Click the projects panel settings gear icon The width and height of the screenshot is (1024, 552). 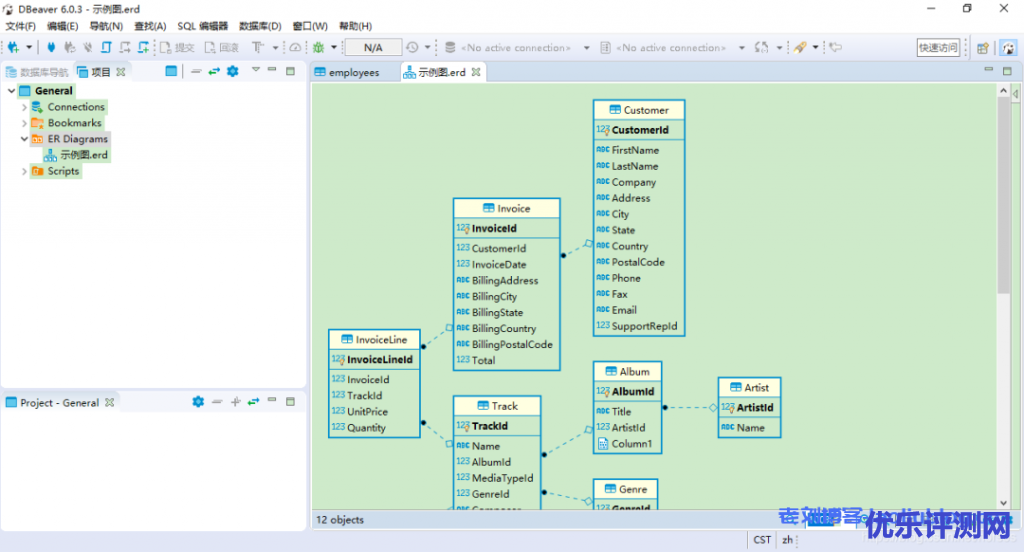tap(232, 71)
